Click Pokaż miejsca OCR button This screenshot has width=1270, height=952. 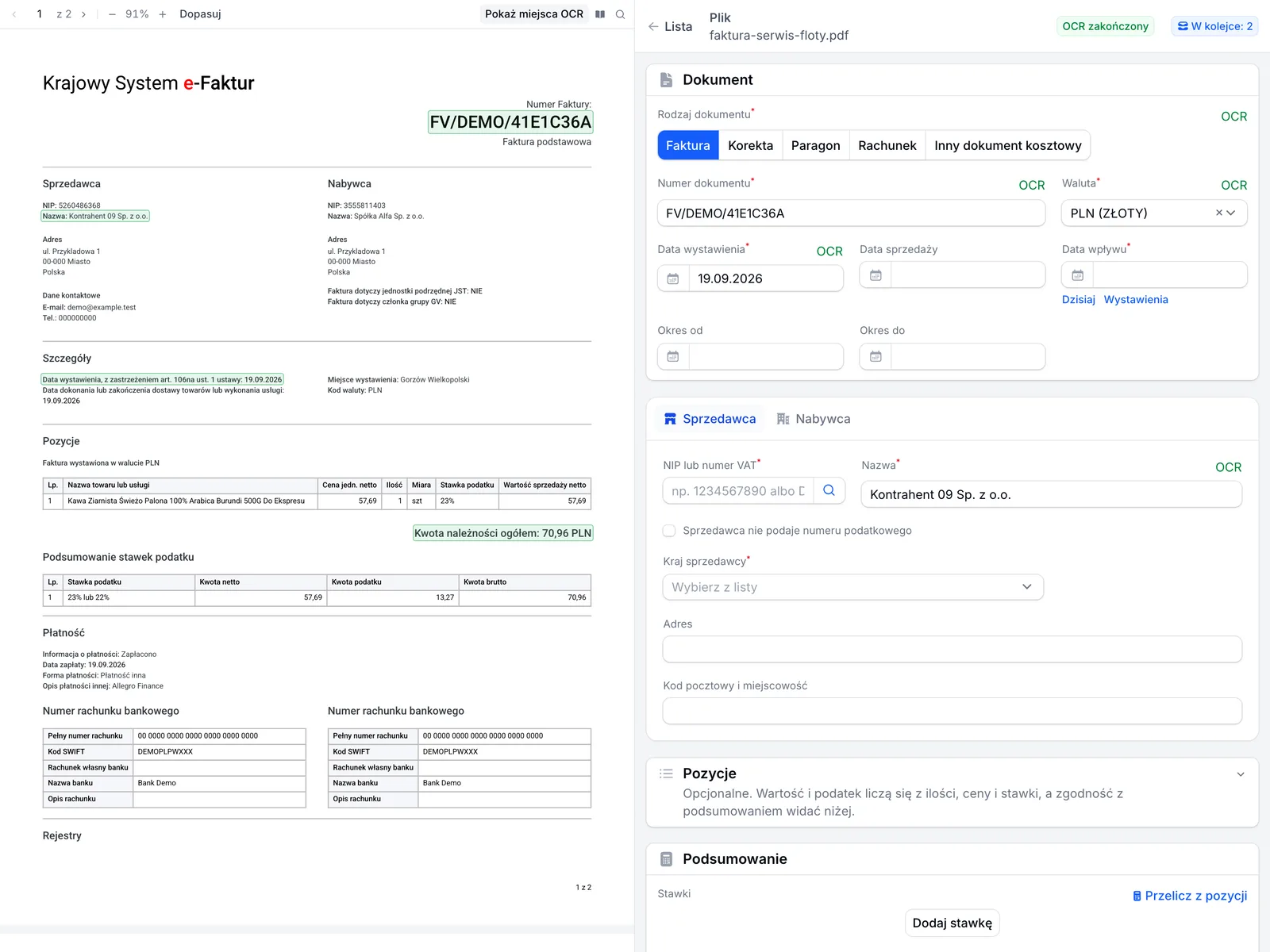point(534,14)
